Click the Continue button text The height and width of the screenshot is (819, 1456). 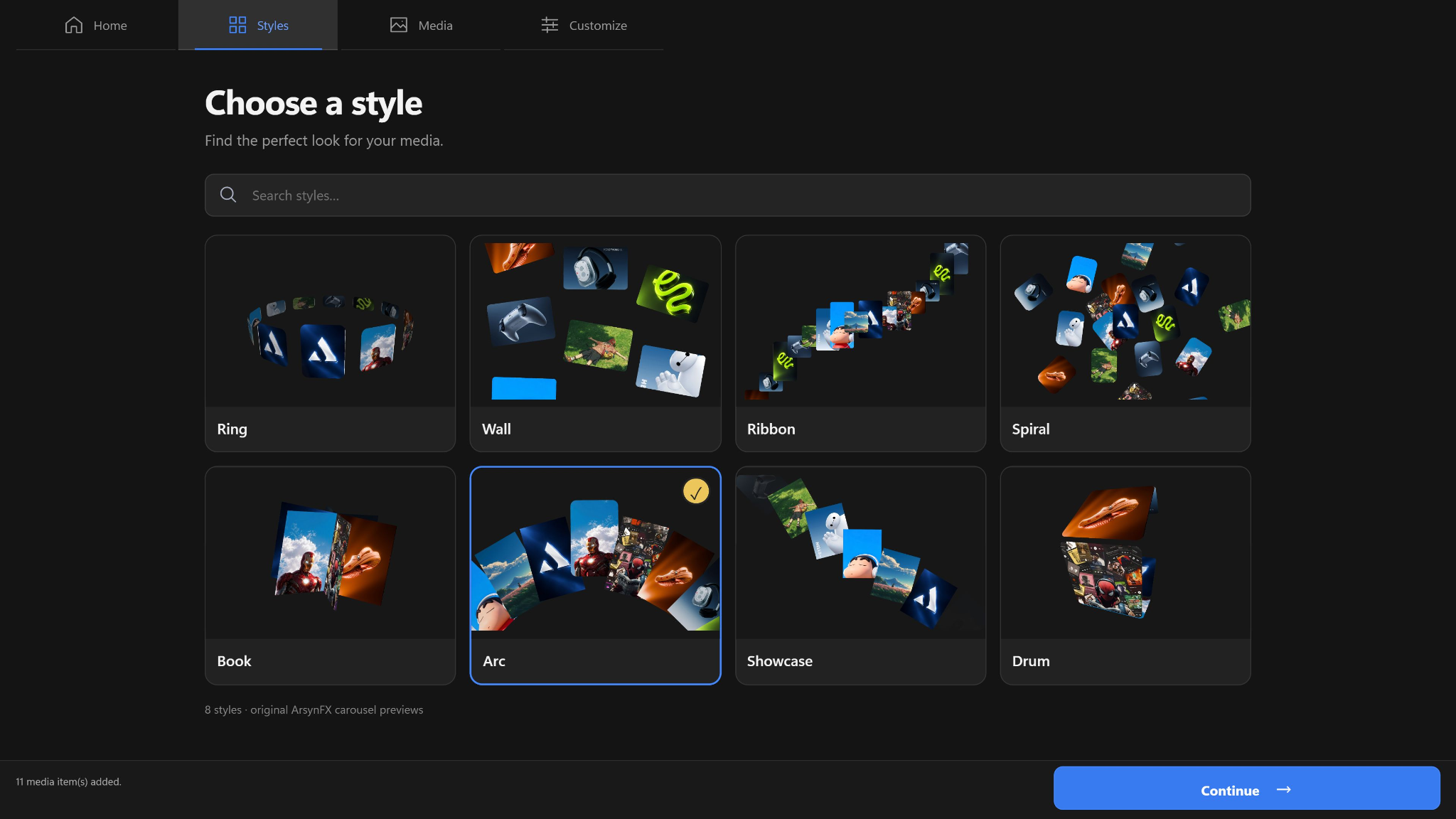click(1230, 791)
